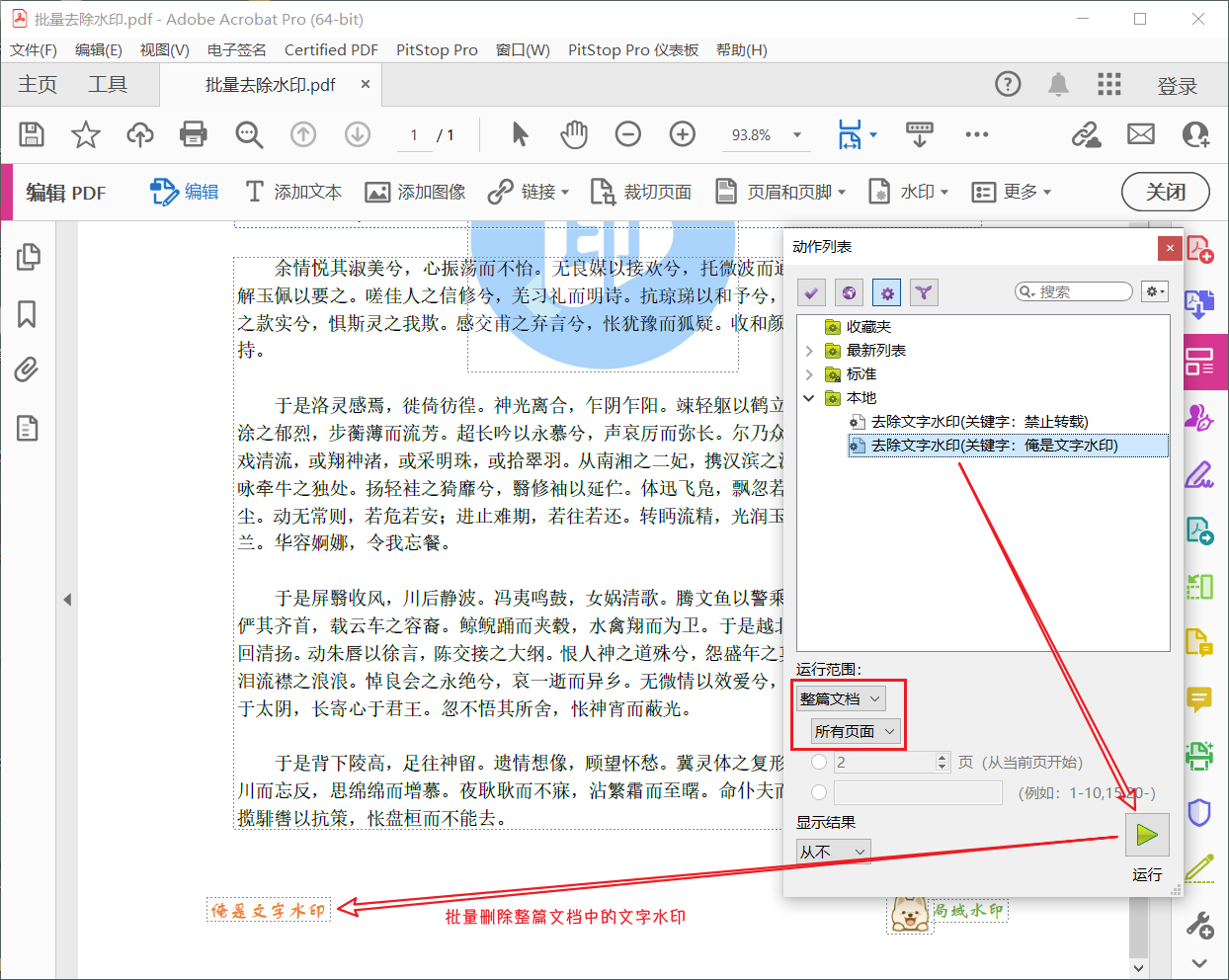Print the document with the printer icon

194,134
